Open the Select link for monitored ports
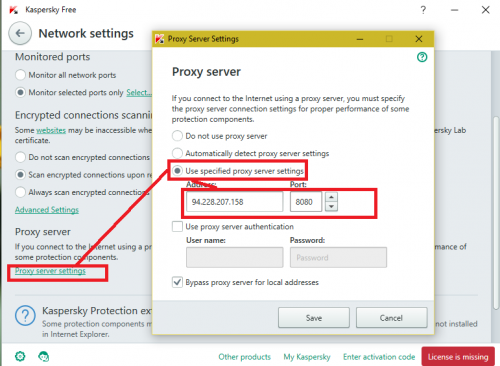Screen dimensions: 500x366 [139, 93]
